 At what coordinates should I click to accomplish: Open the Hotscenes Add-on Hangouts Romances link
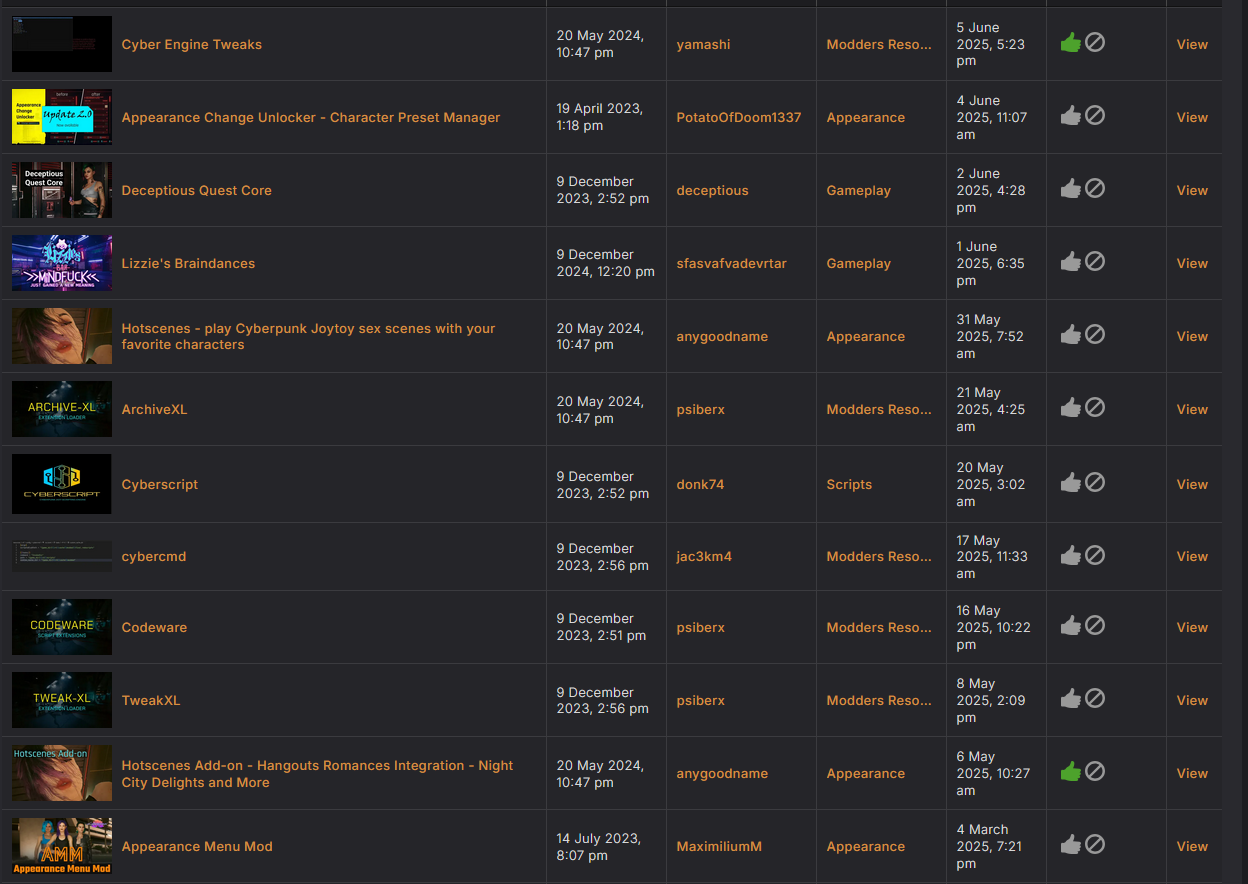317,773
